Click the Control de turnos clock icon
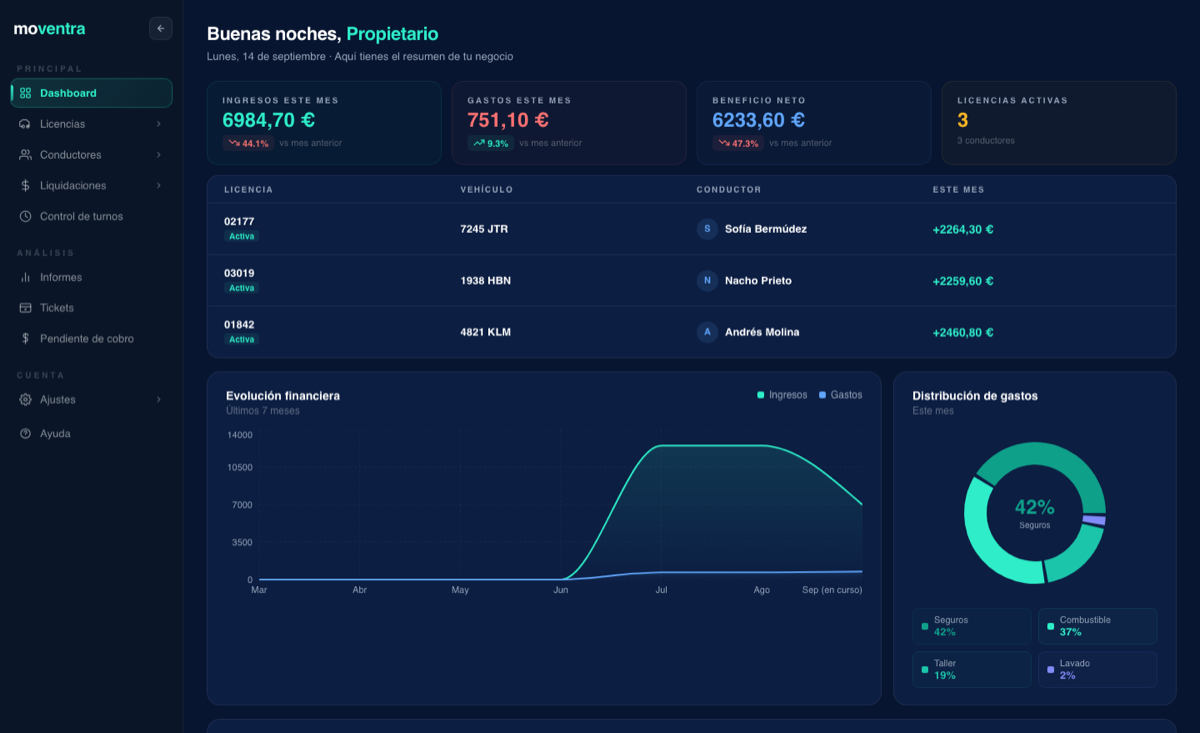The height and width of the screenshot is (733, 1200). (x=26, y=217)
